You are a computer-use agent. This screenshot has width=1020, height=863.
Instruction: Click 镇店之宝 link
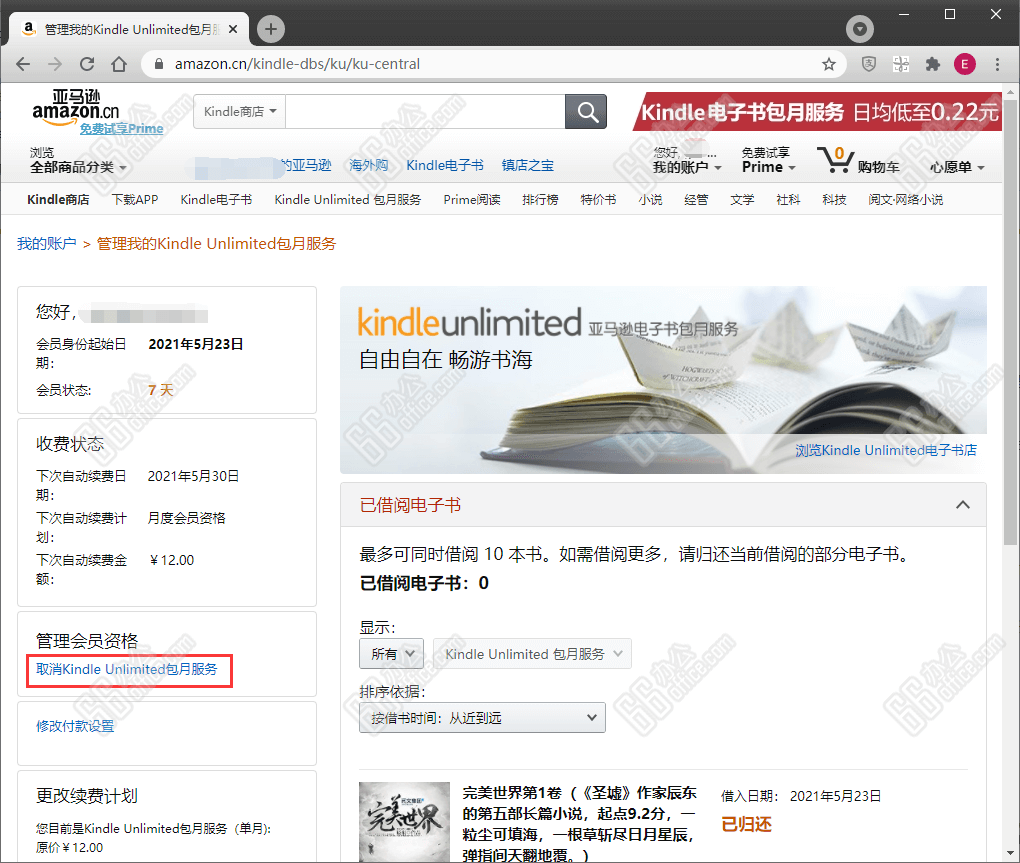pyautogui.click(x=528, y=165)
